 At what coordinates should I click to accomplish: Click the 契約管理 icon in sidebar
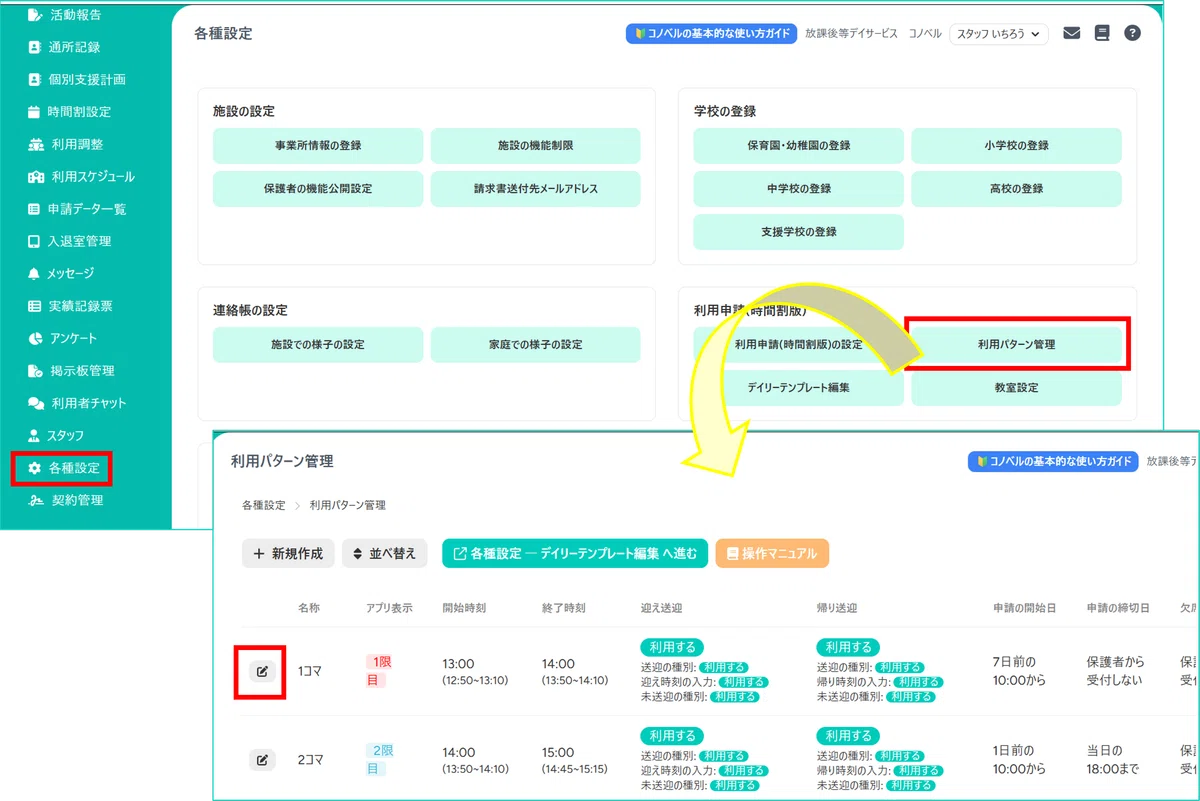[x=35, y=500]
